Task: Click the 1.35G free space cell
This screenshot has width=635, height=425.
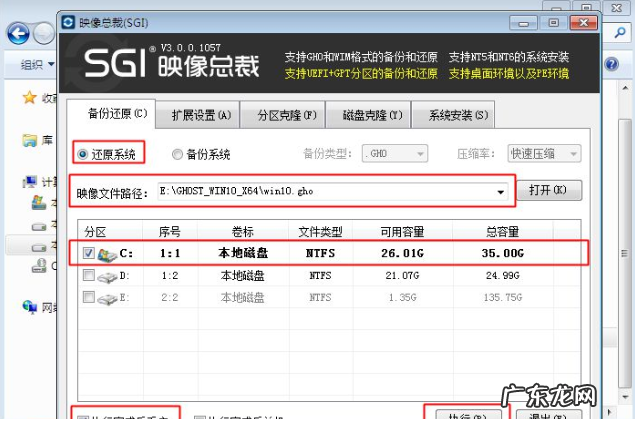Action: tap(402, 297)
